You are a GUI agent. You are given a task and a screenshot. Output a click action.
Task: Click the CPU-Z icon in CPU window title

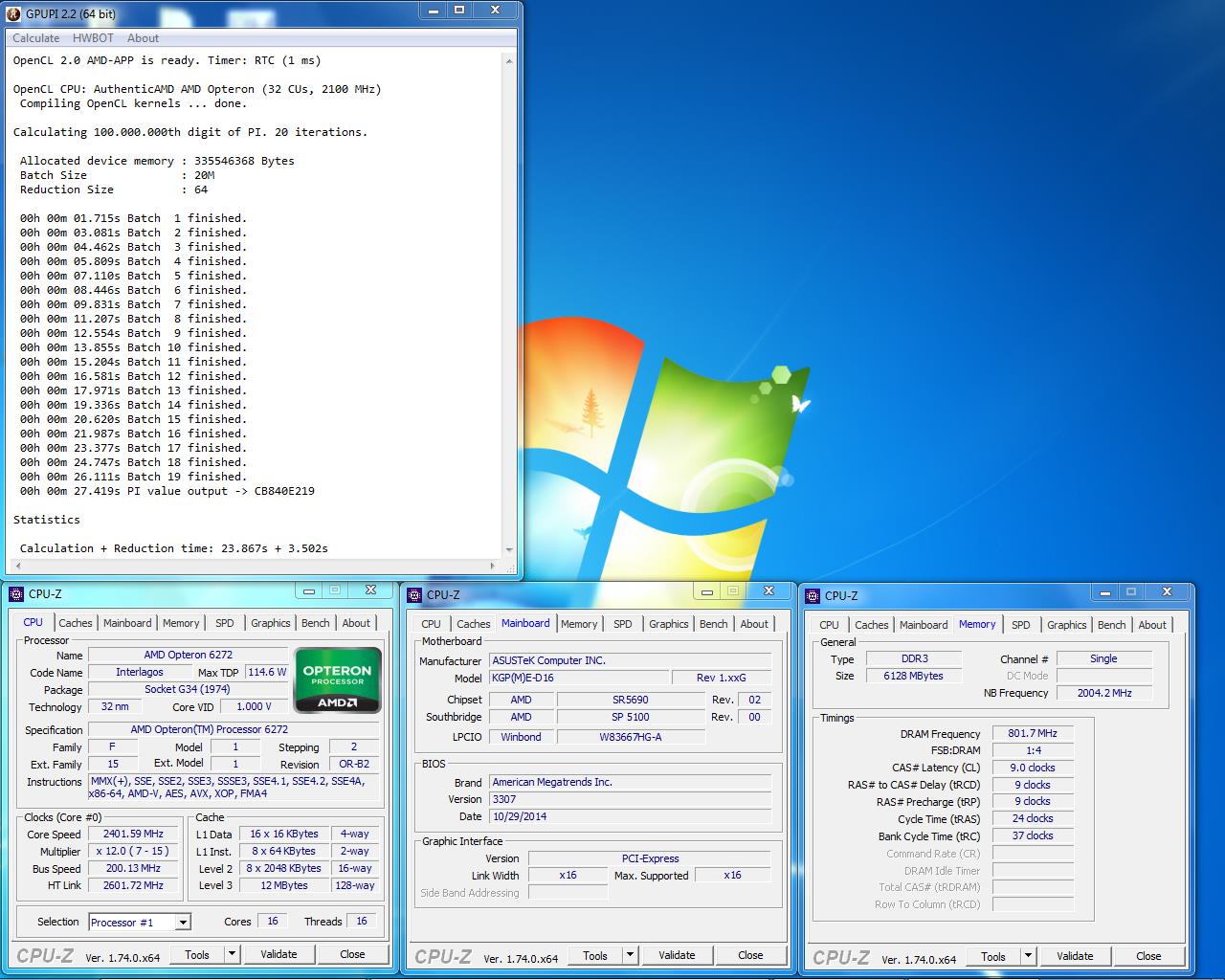16,594
